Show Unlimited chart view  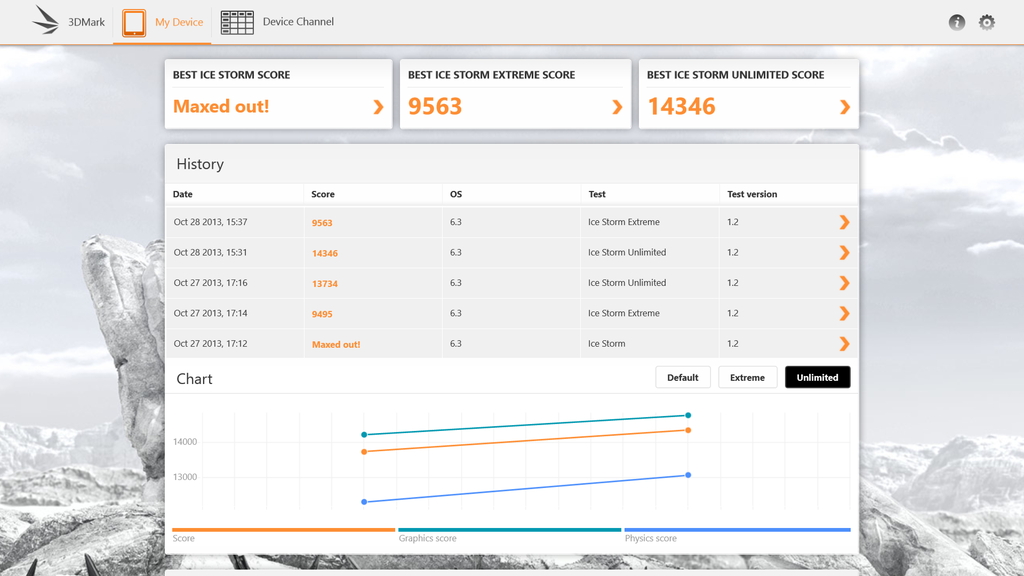click(x=817, y=377)
